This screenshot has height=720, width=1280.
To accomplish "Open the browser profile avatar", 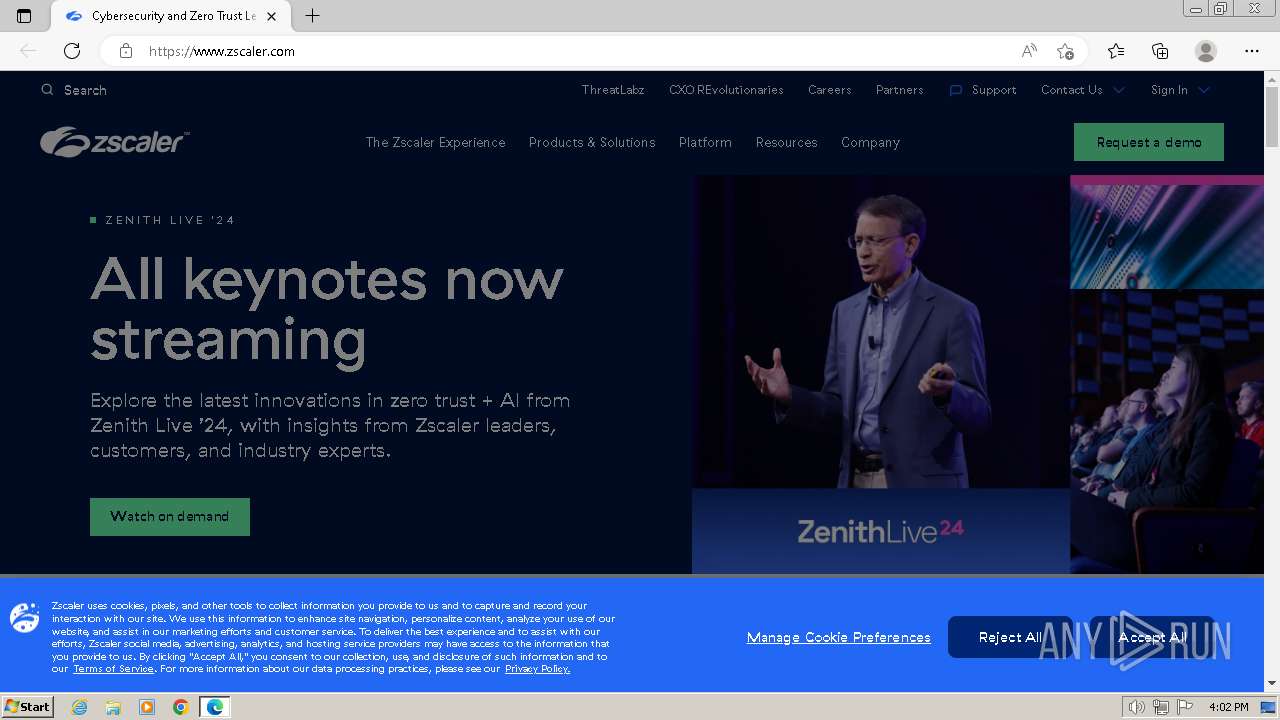I will click(1206, 51).
